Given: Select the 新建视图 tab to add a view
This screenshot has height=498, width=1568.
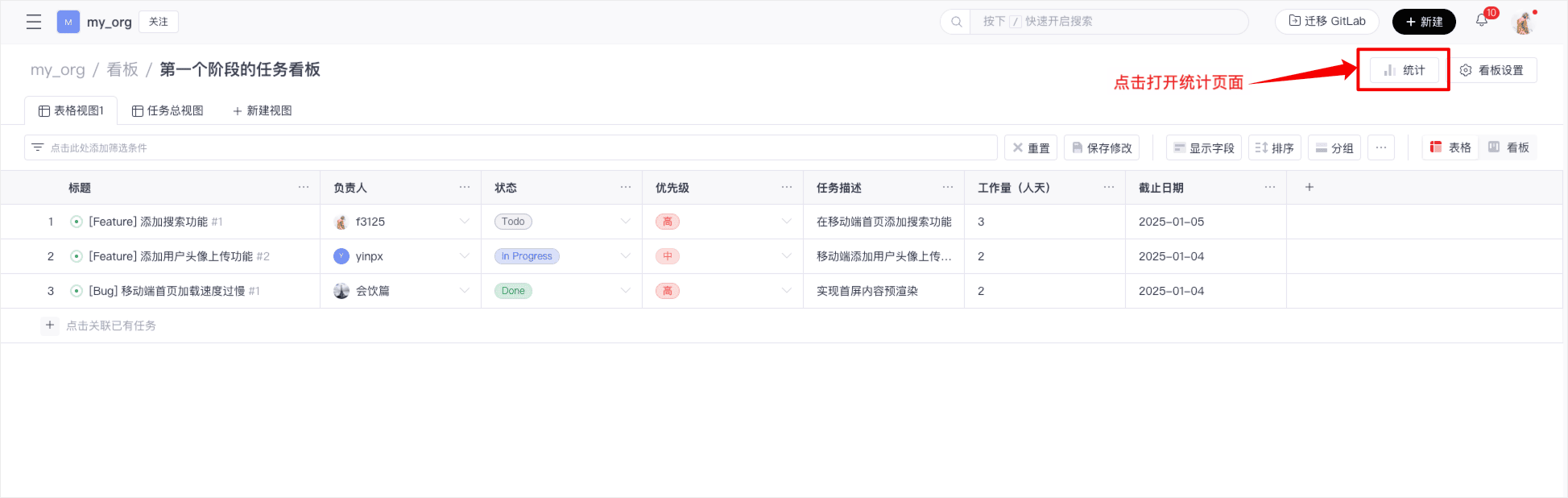Looking at the screenshot, I should (x=262, y=110).
